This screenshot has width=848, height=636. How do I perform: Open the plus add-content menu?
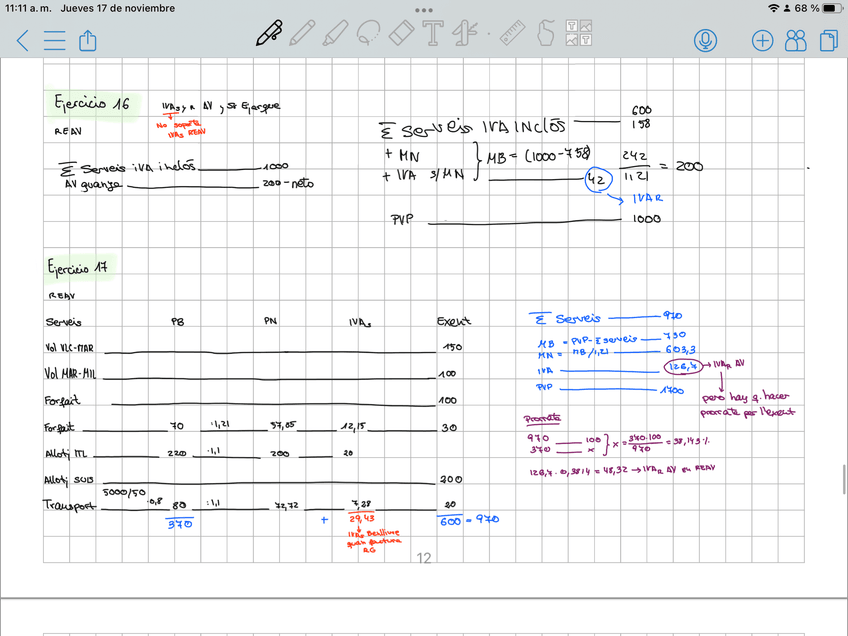762,40
